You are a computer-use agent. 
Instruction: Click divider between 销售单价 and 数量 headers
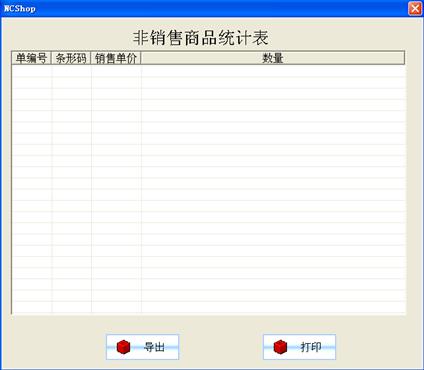pos(141,58)
